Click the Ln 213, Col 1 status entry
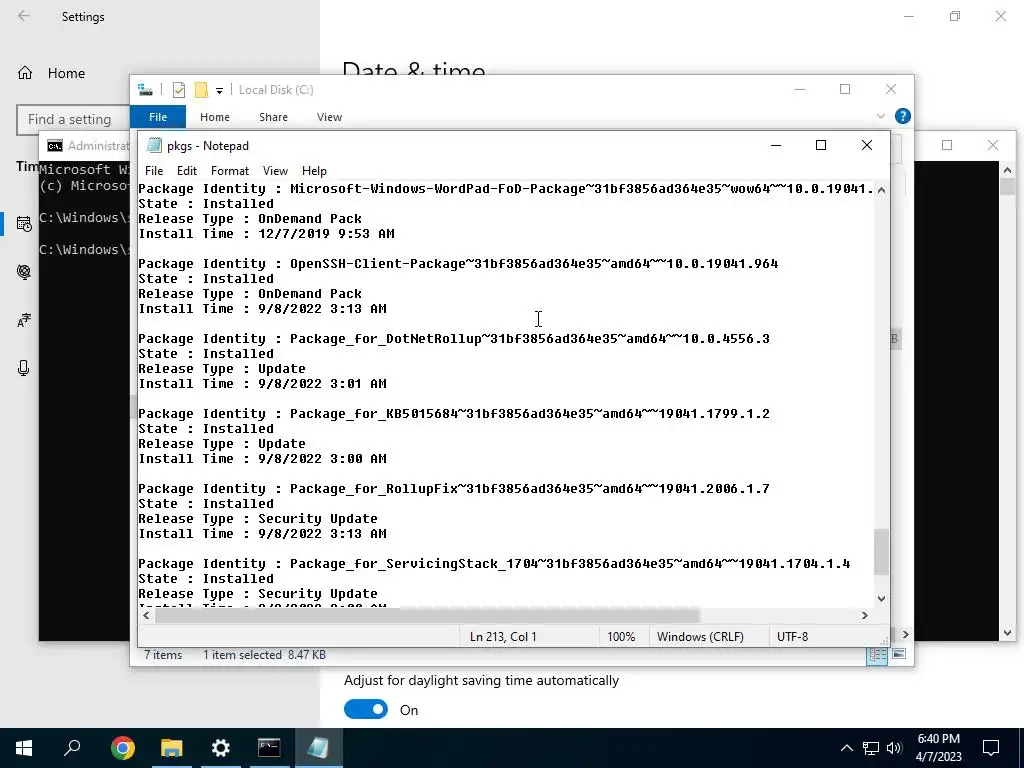The width and height of the screenshot is (1024, 768). [503, 637]
